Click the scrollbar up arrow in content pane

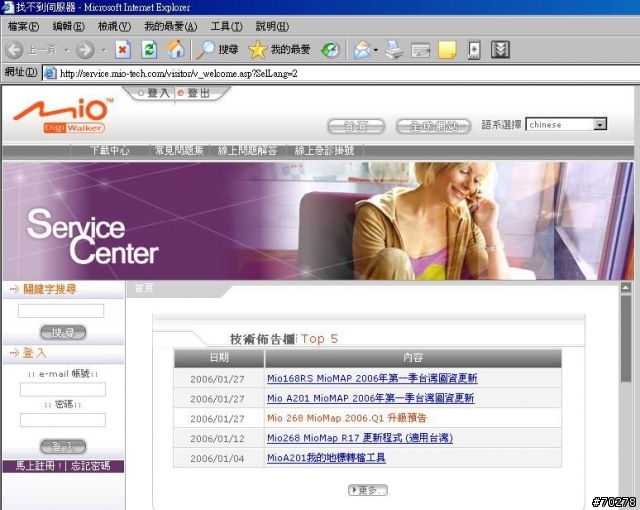(x=626, y=288)
